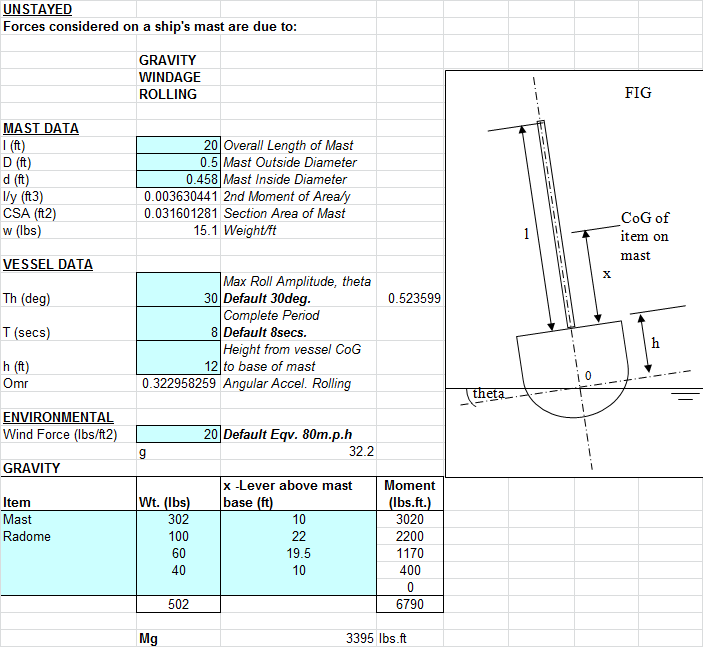Click the weight cell showing 60
The image size is (703, 647).
coord(178,553)
